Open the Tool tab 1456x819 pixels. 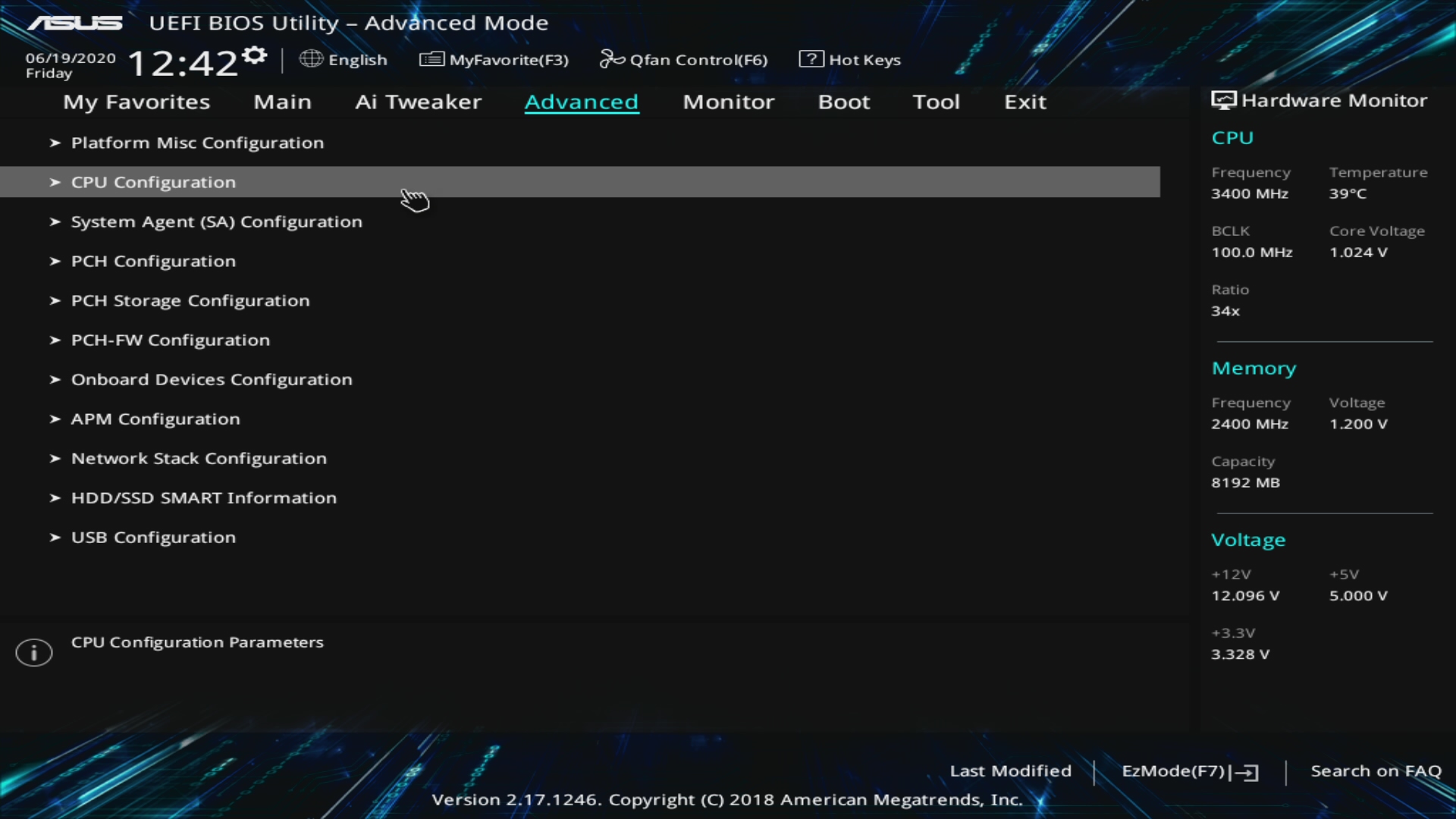(936, 102)
